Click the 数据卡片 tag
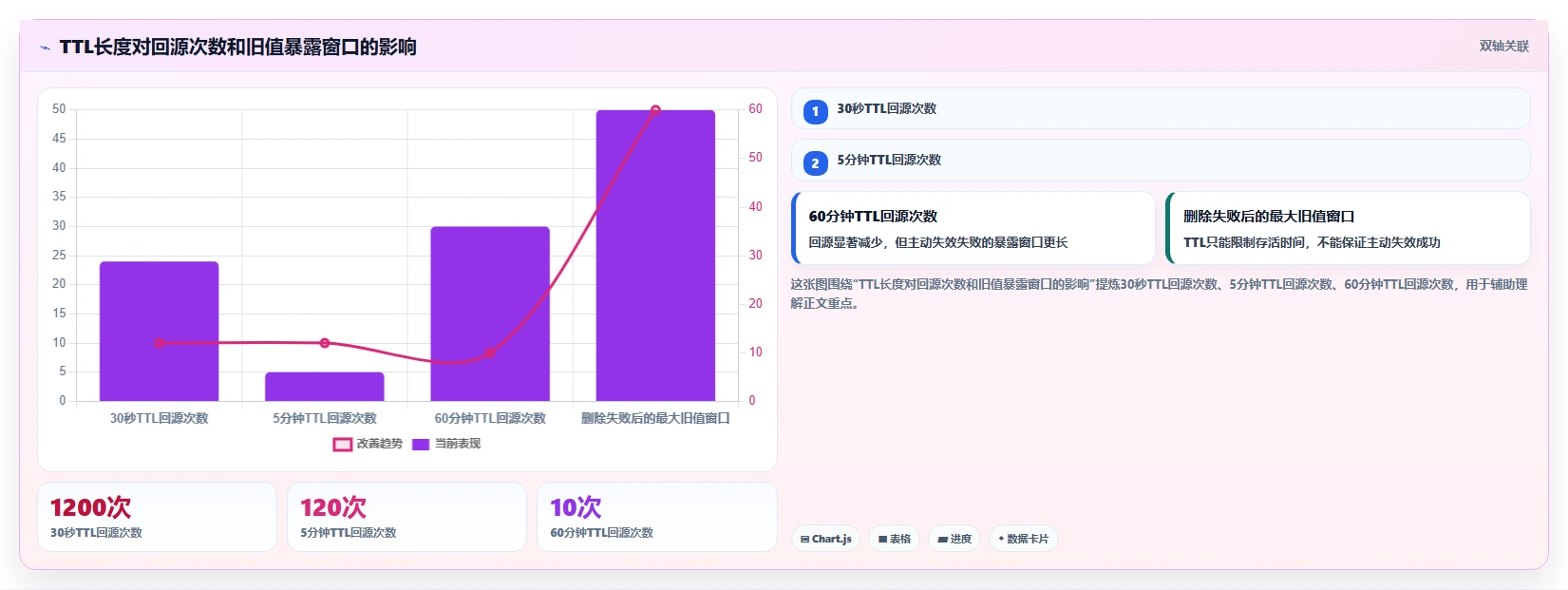 [1024, 539]
